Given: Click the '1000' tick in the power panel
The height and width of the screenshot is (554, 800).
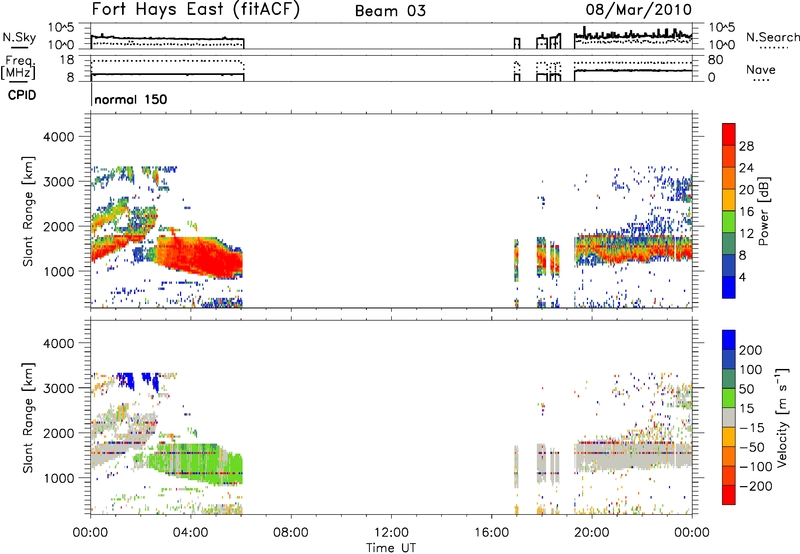Looking at the screenshot, I should pyautogui.click(x=58, y=271).
